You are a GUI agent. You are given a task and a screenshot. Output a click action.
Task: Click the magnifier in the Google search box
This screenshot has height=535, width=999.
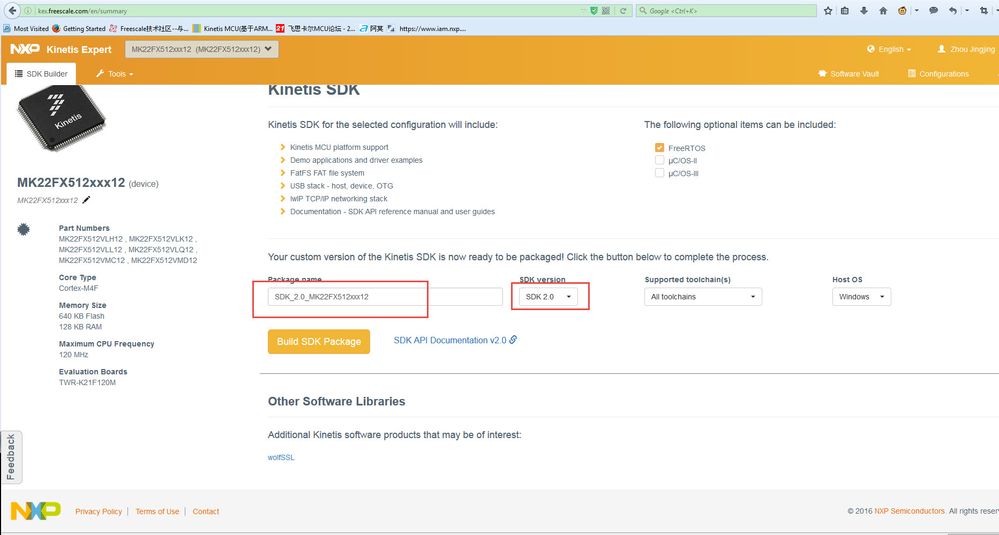tap(643, 11)
